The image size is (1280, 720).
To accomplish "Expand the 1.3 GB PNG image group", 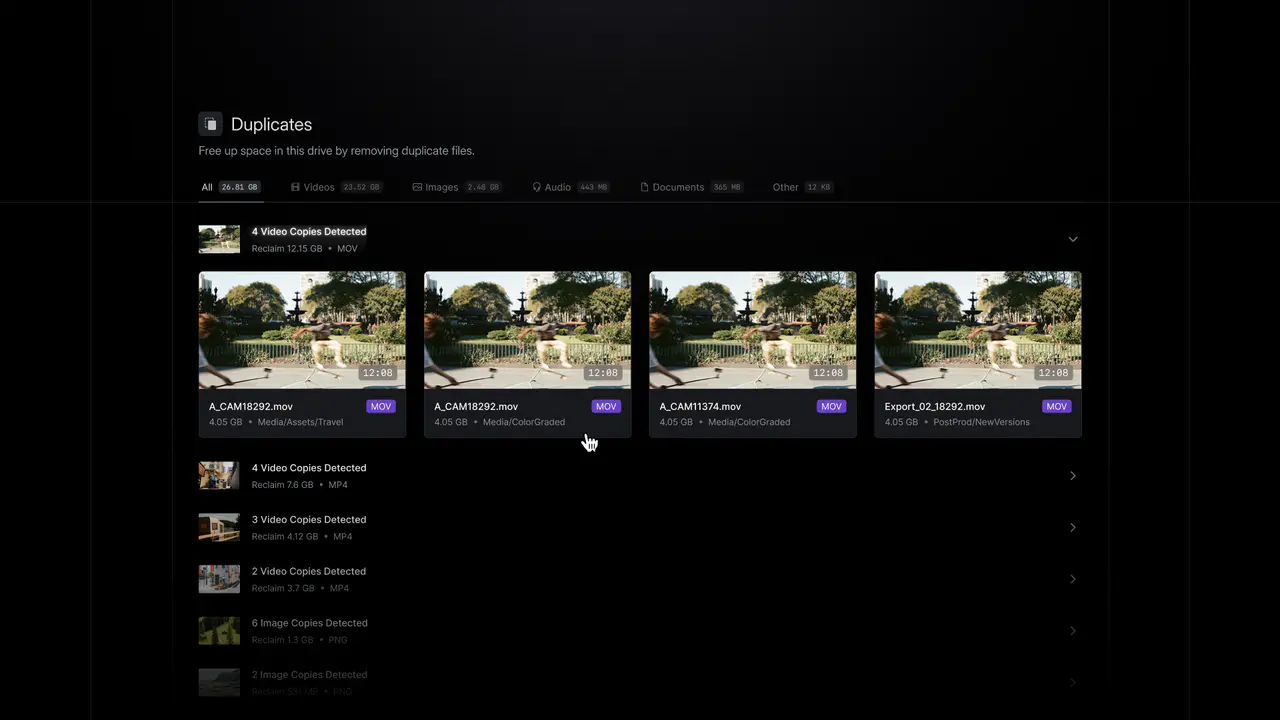I will pos(1072,631).
